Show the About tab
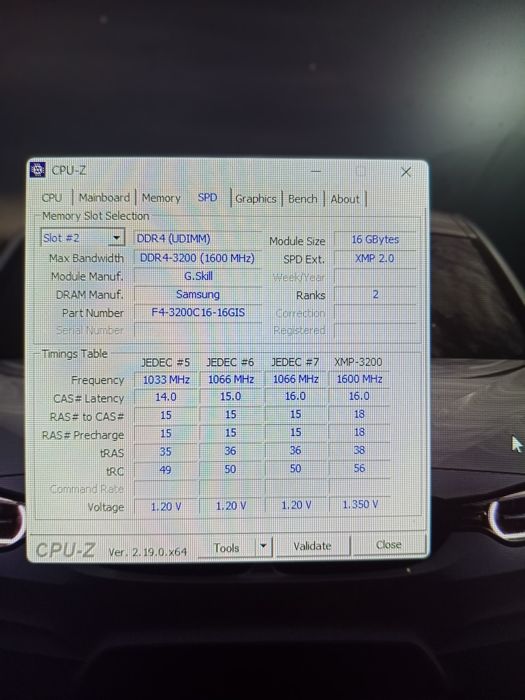 click(x=345, y=199)
